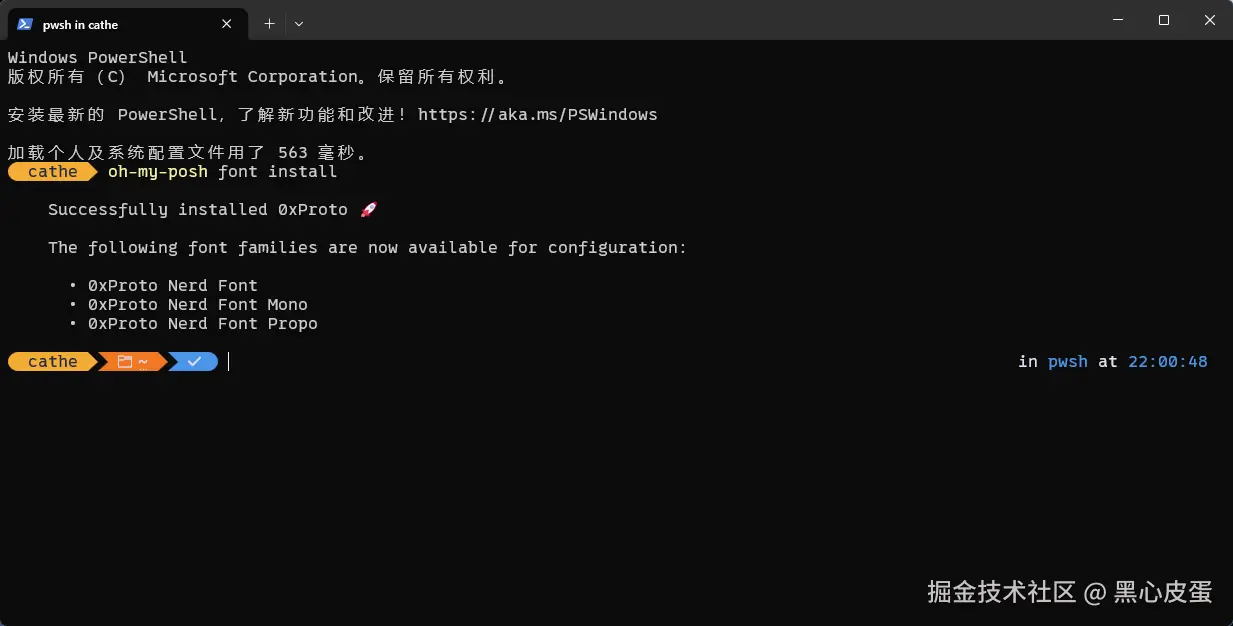This screenshot has width=1233, height=626.
Task: Click the blue "pwsh" shell name
Action: point(1067,362)
